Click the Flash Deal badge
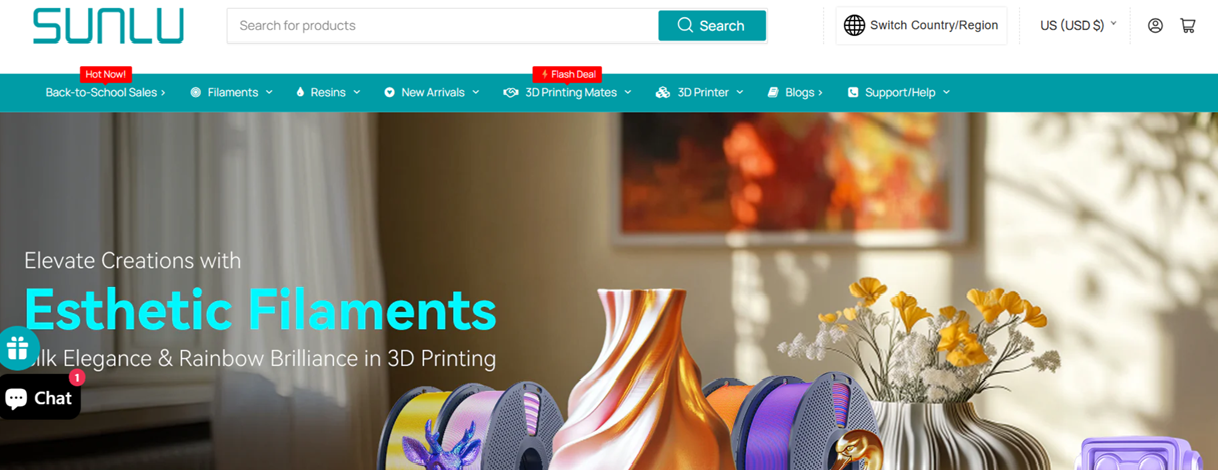 click(x=567, y=74)
